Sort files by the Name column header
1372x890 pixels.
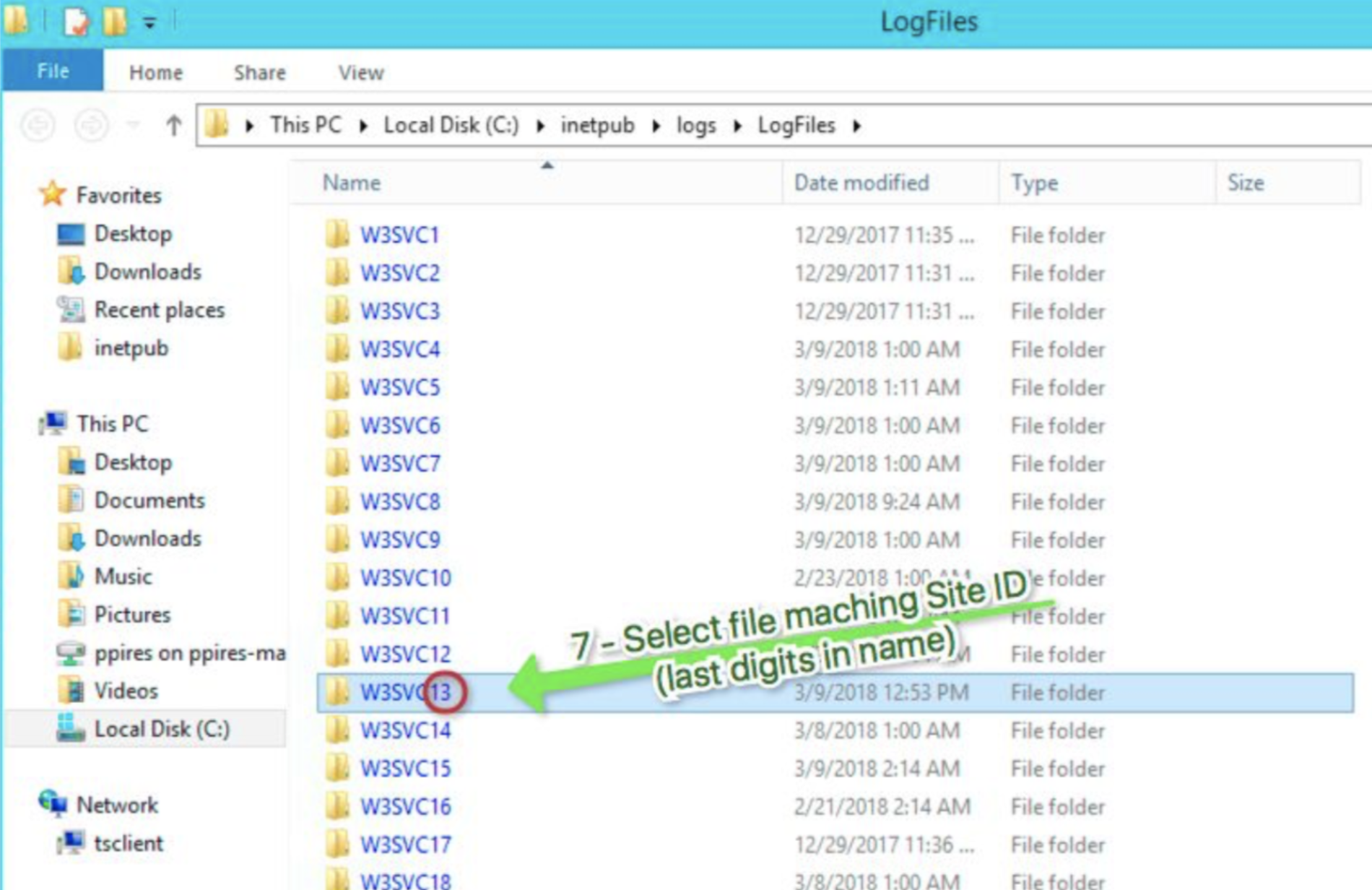351,183
